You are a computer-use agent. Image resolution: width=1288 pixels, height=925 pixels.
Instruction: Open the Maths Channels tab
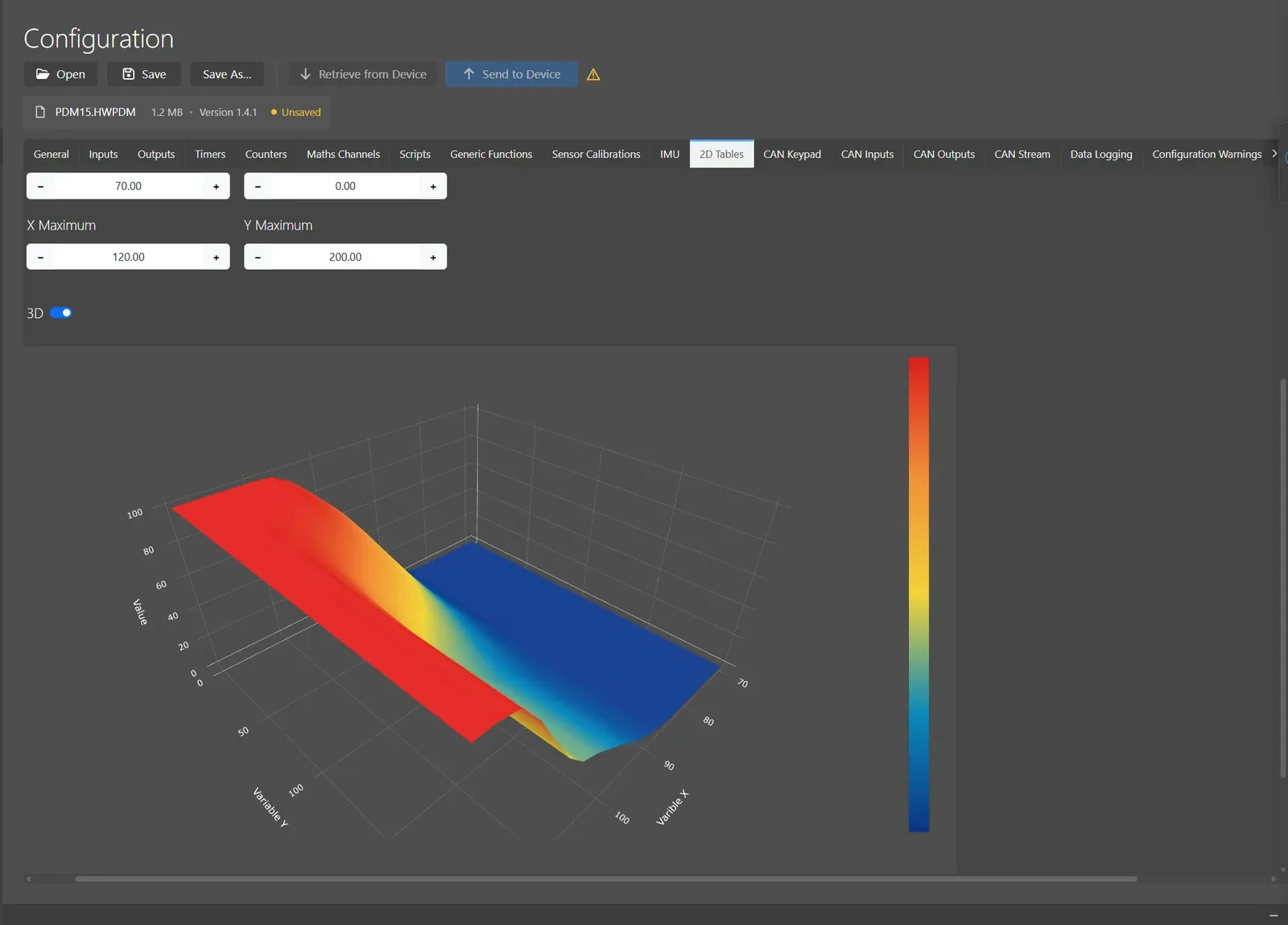pos(343,154)
